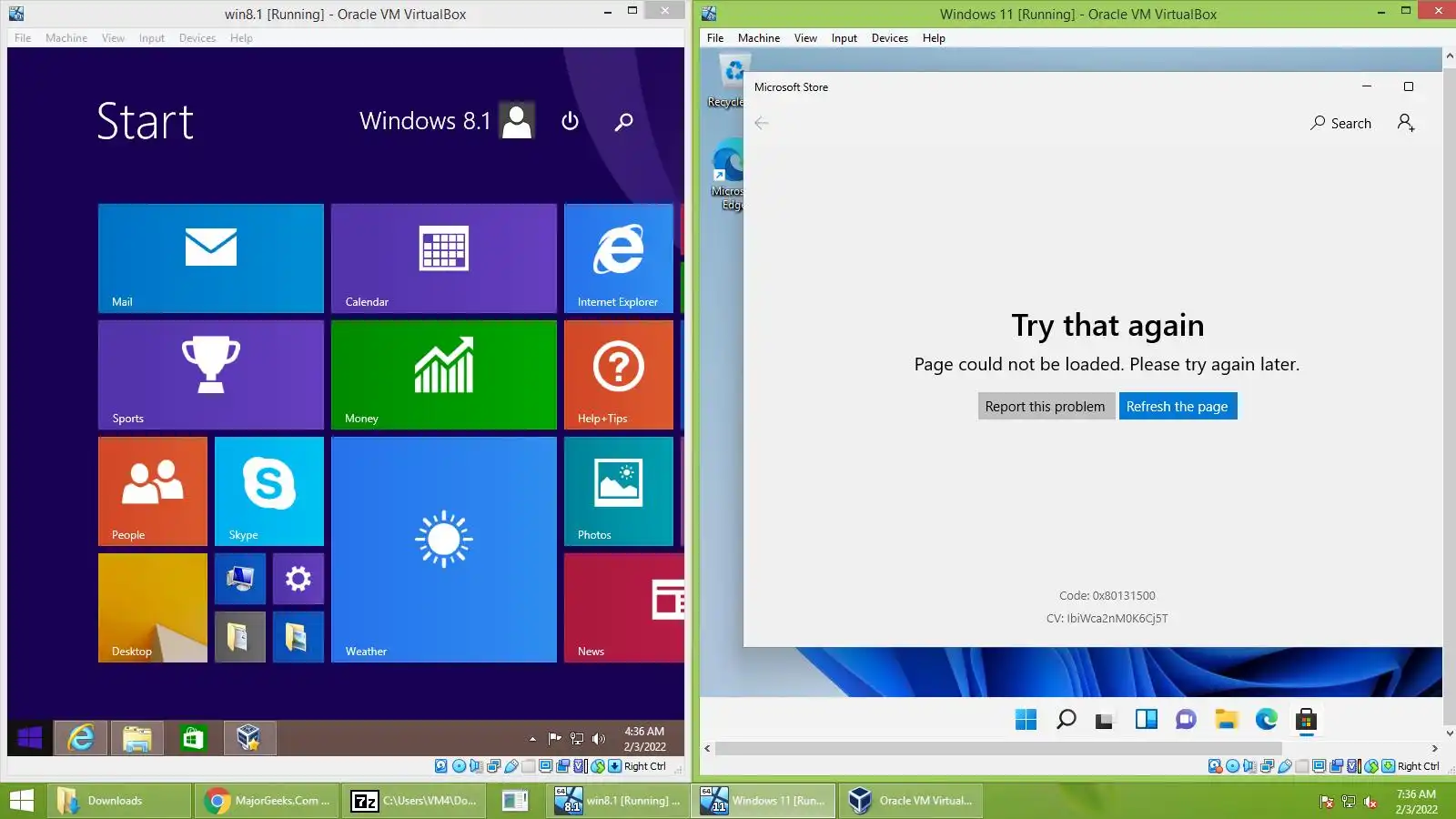This screenshot has width=1456, height=819.
Task: Open Internet Explorer from win8.1 taskbar
Action: tap(81, 738)
